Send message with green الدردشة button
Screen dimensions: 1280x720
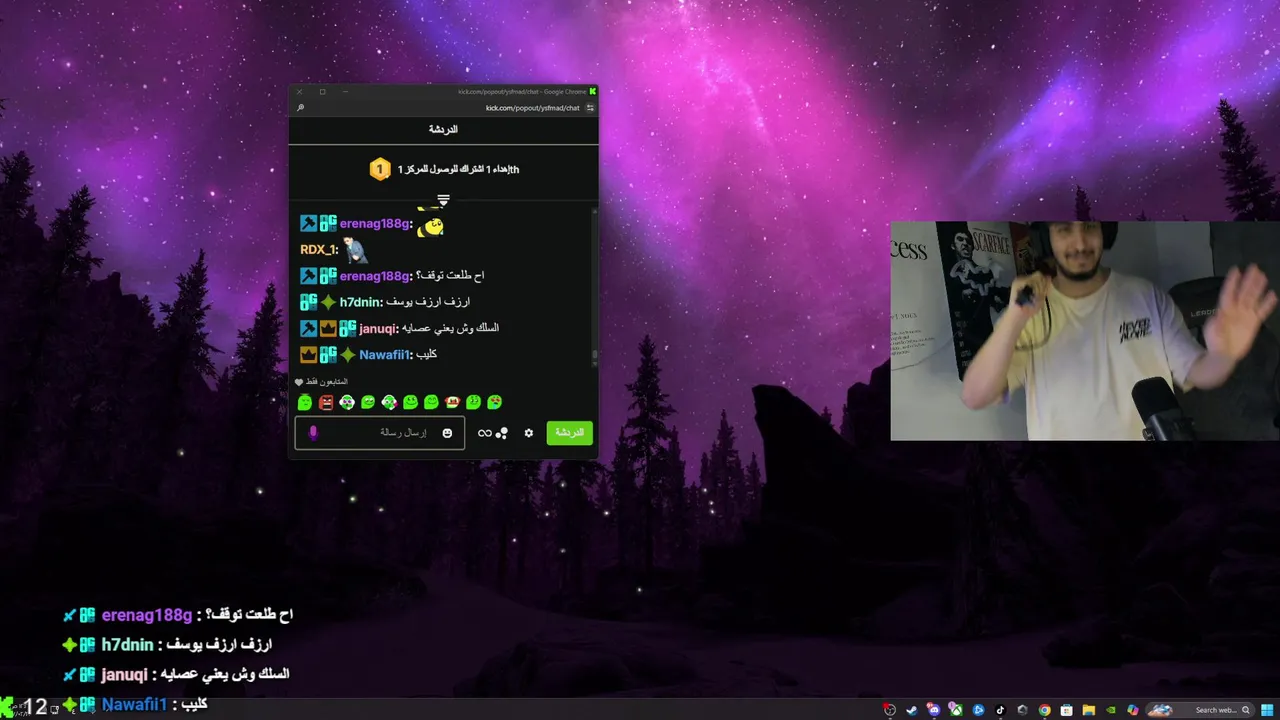pyautogui.click(x=569, y=433)
